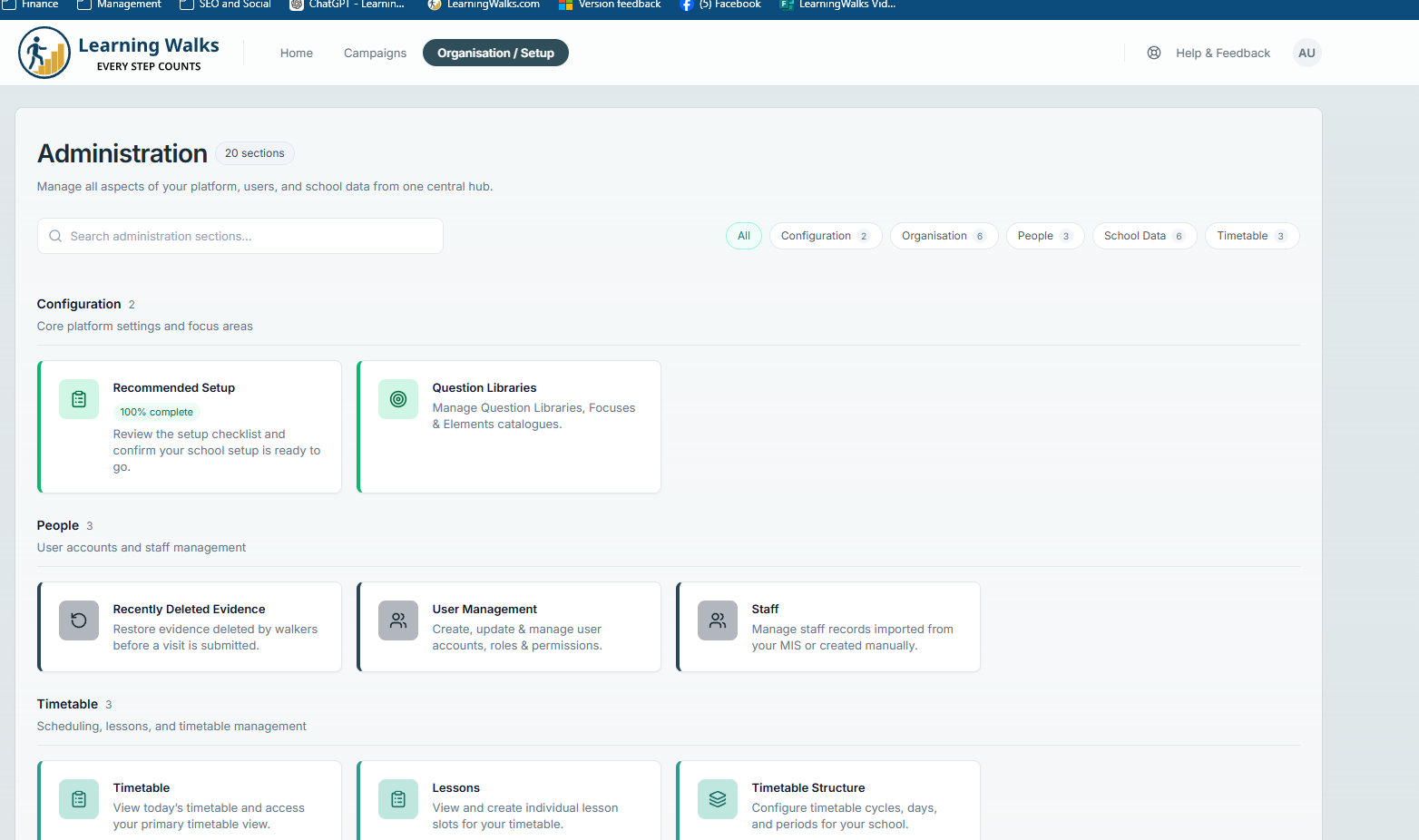Click the Staff people icon
The width and height of the screenshot is (1419, 840).
[718, 620]
